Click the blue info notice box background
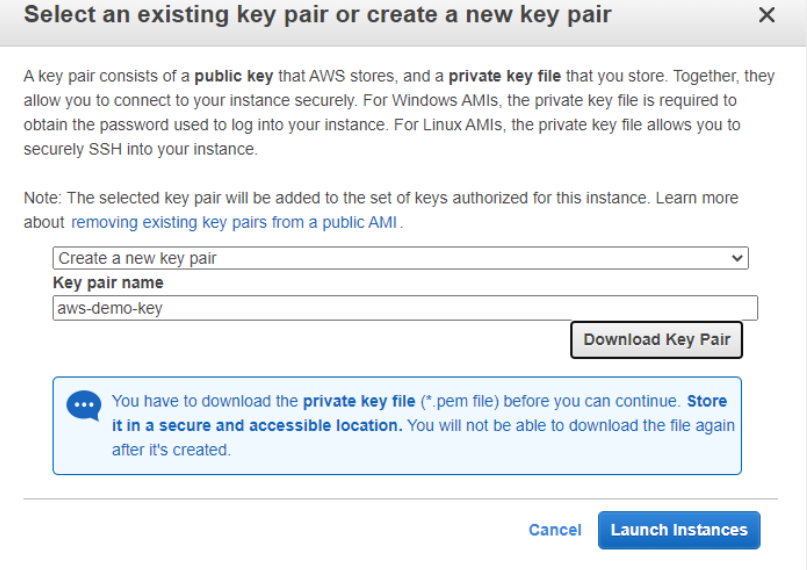Viewport: 807px width, 570px height. click(397, 425)
